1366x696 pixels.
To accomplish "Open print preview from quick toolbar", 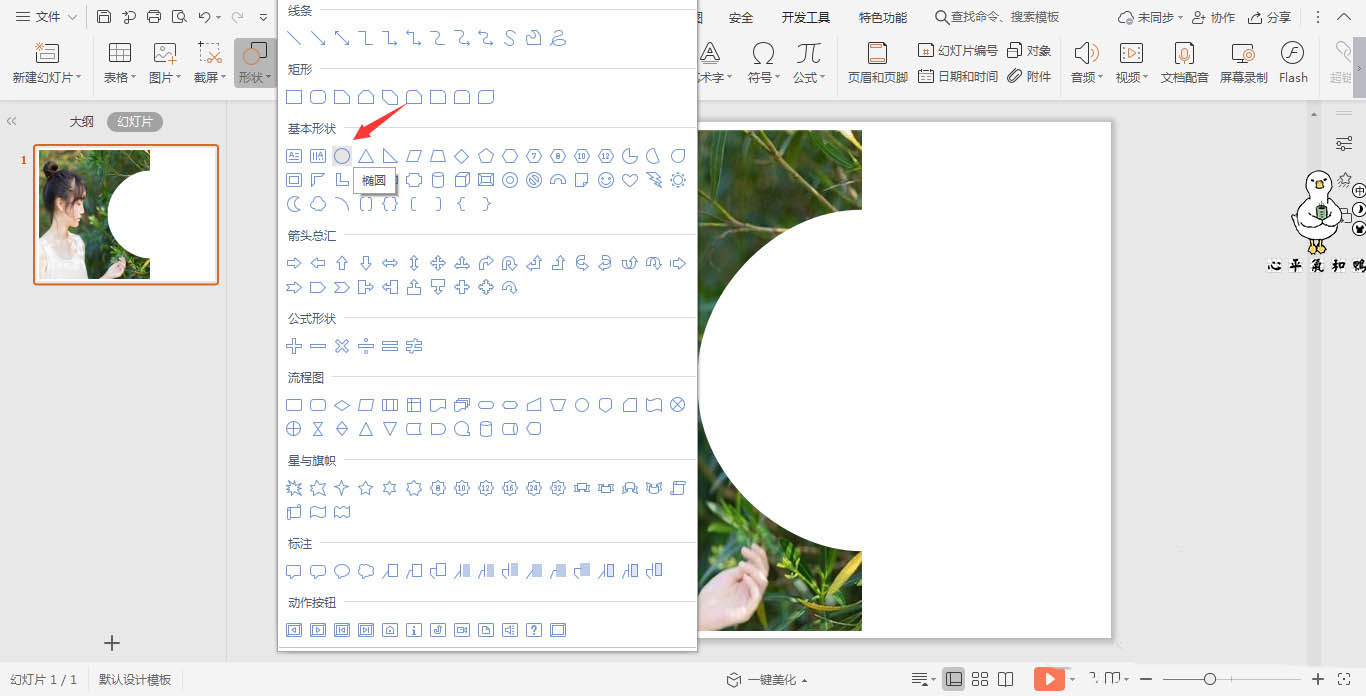I will (x=179, y=17).
